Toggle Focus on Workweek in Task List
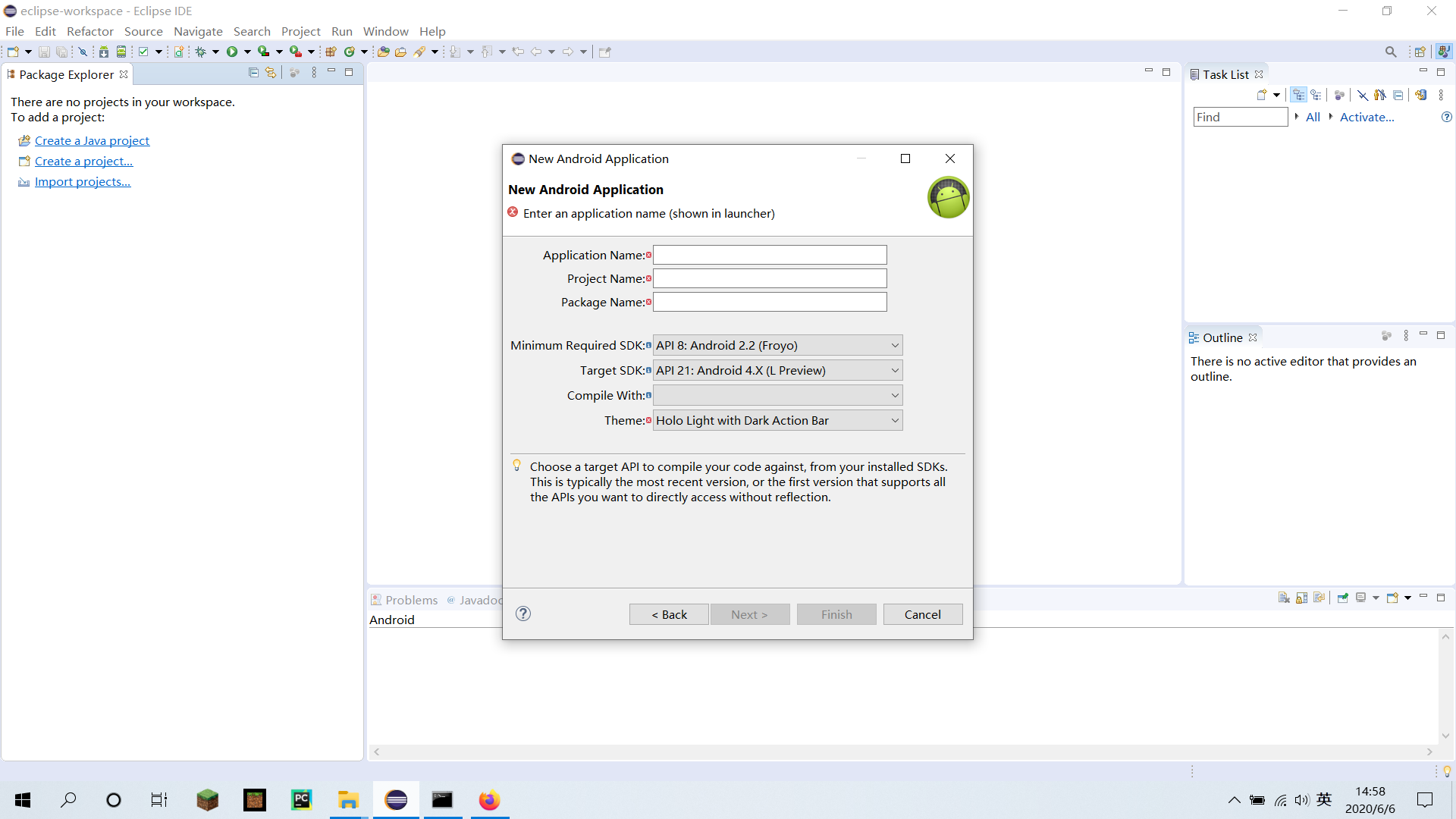This screenshot has width=1456, height=819. point(1339,95)
